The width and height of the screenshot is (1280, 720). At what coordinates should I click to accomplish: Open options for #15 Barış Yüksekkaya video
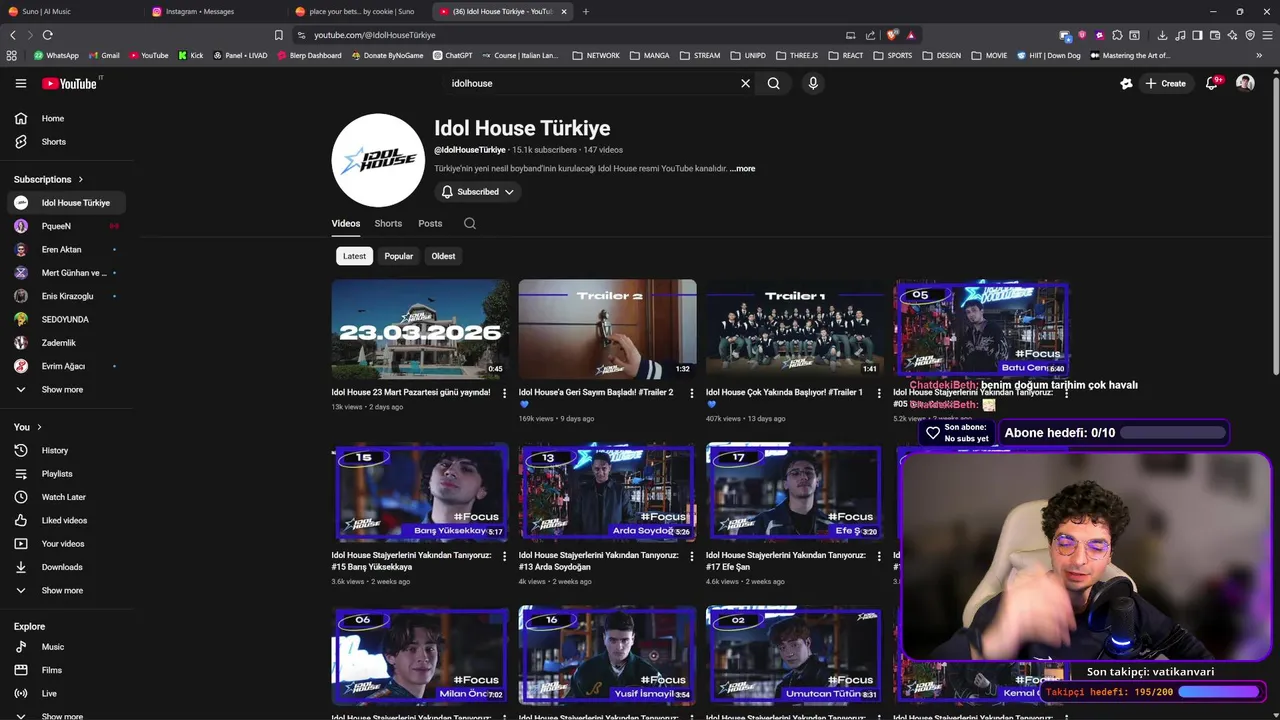(504, 556)
